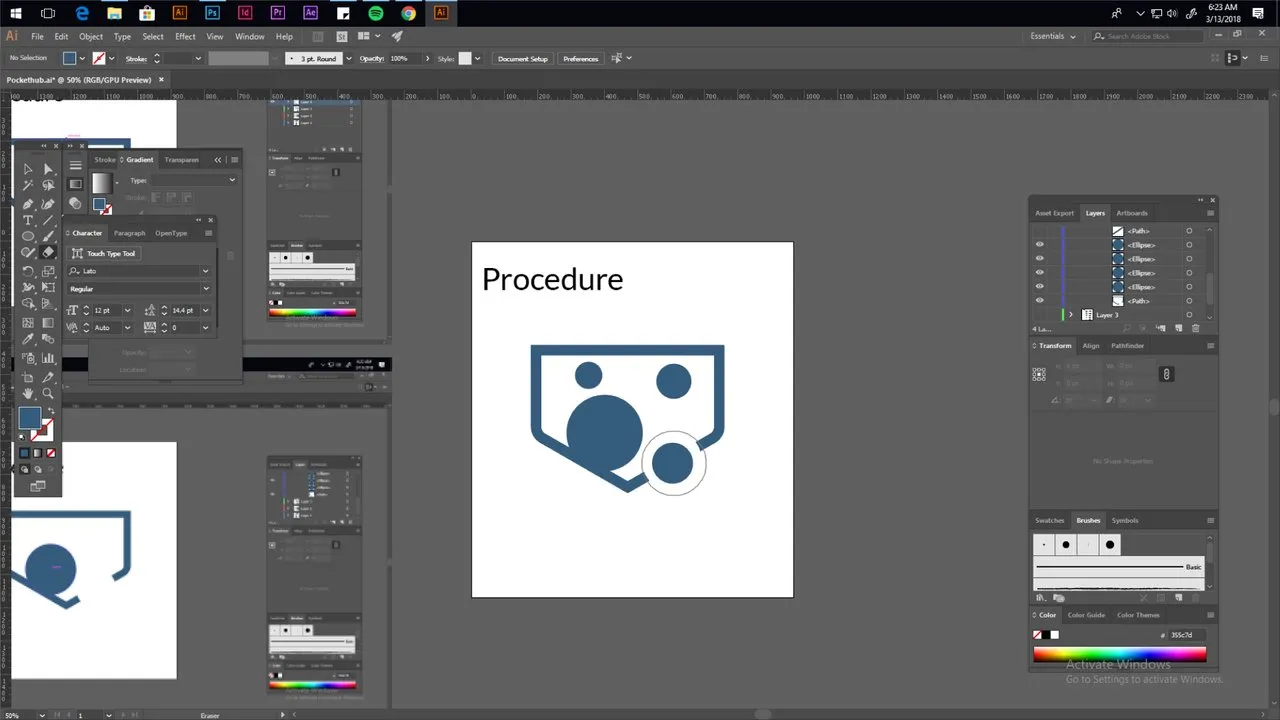Toggle visibility of first Ellipse sublayer

(1040, 245)
